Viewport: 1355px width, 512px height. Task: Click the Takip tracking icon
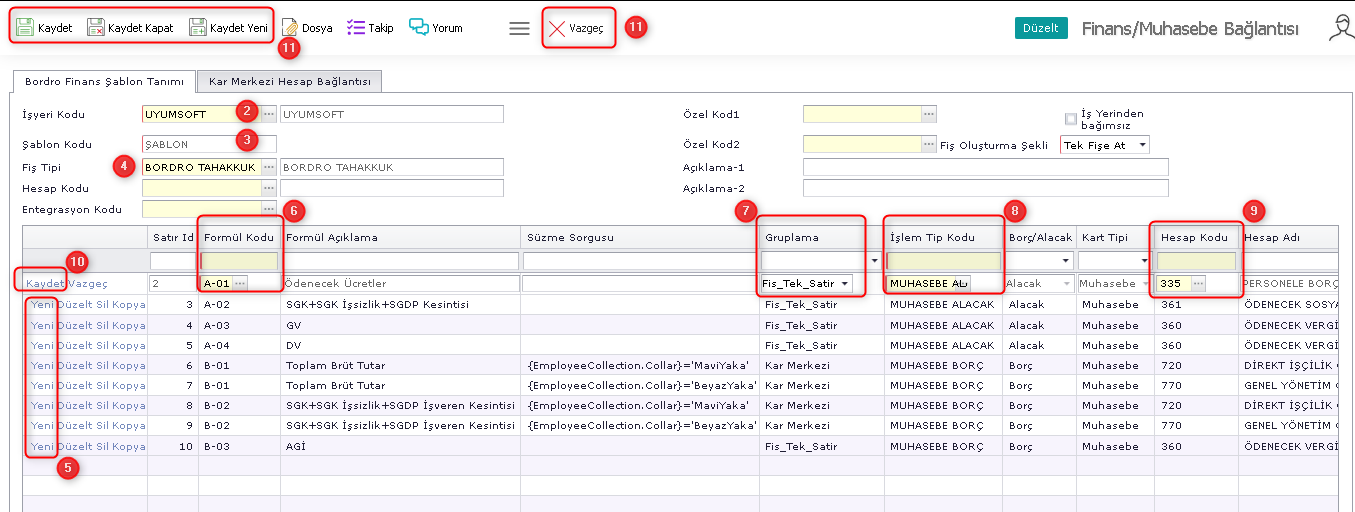[x=356, y=28]
